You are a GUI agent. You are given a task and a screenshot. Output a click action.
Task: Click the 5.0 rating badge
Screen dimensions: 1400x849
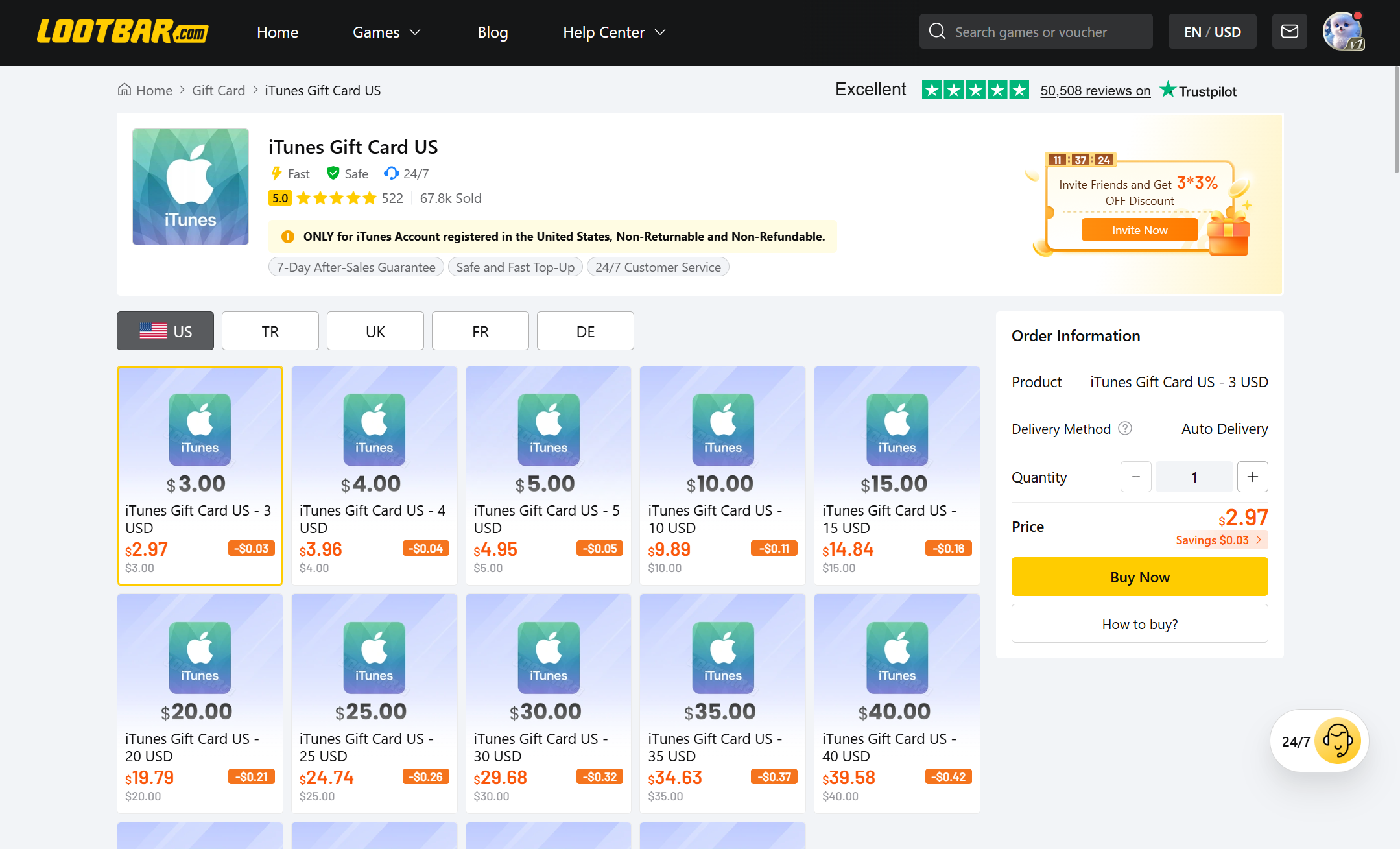[x=280, y=198]
